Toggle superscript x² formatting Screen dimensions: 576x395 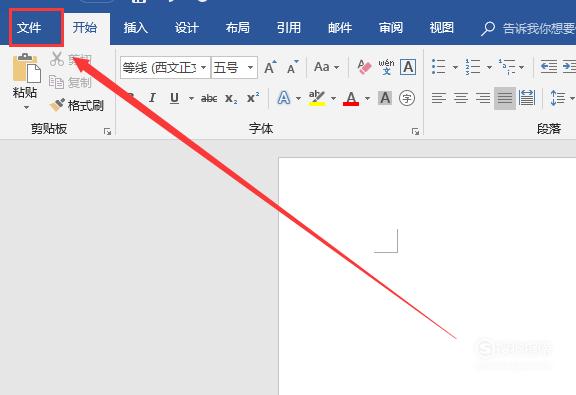click(253, 98)
